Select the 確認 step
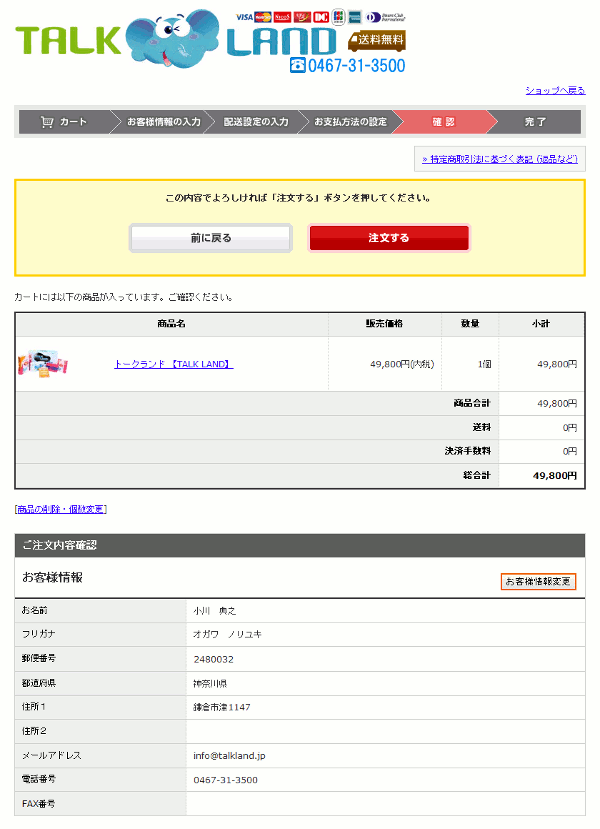Viewport: 600px width, 829px height. click(x=444, y=122)
